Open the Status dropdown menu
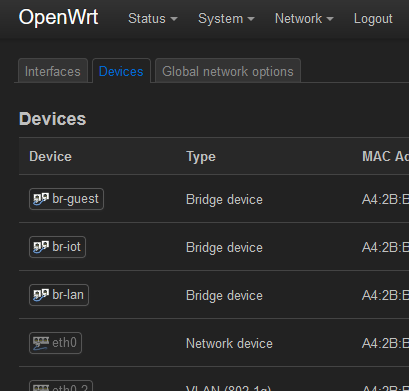409x391 pixels. [x=153, y=19]
